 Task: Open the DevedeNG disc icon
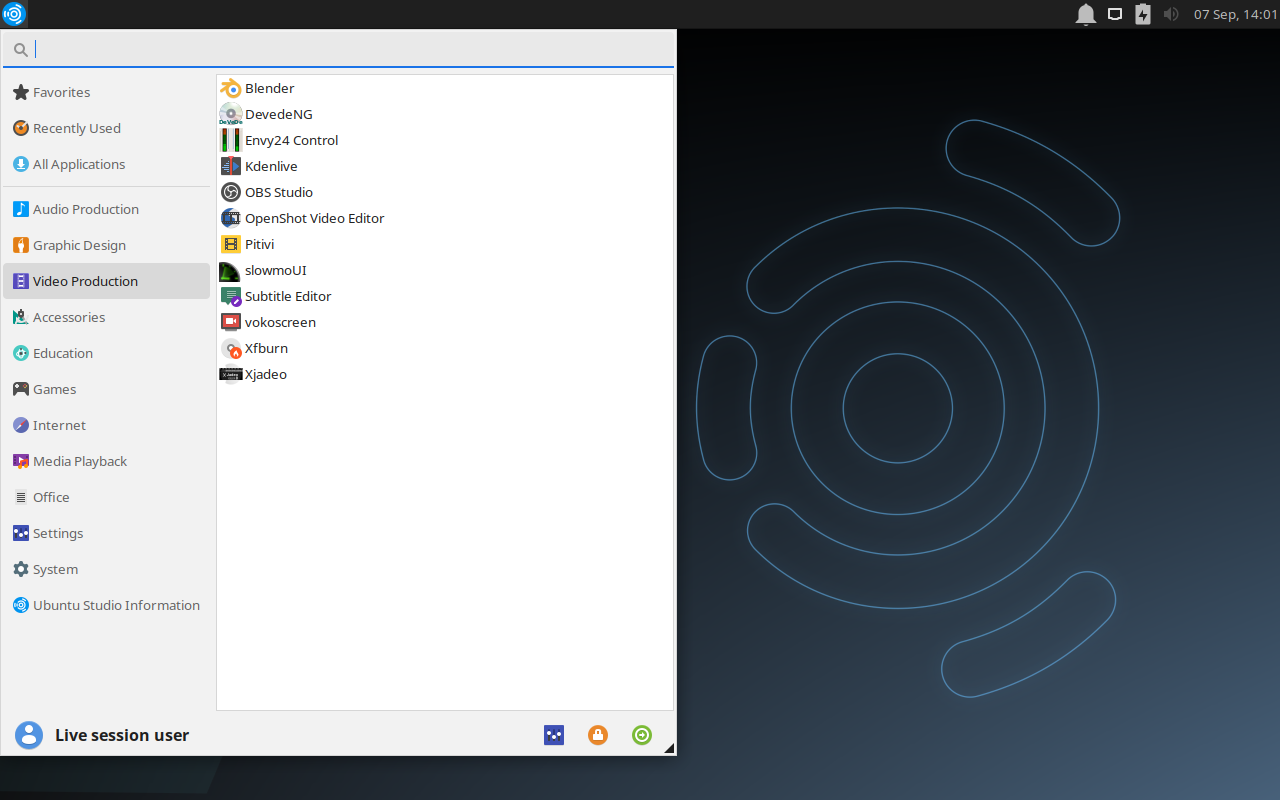click(231, 114)
